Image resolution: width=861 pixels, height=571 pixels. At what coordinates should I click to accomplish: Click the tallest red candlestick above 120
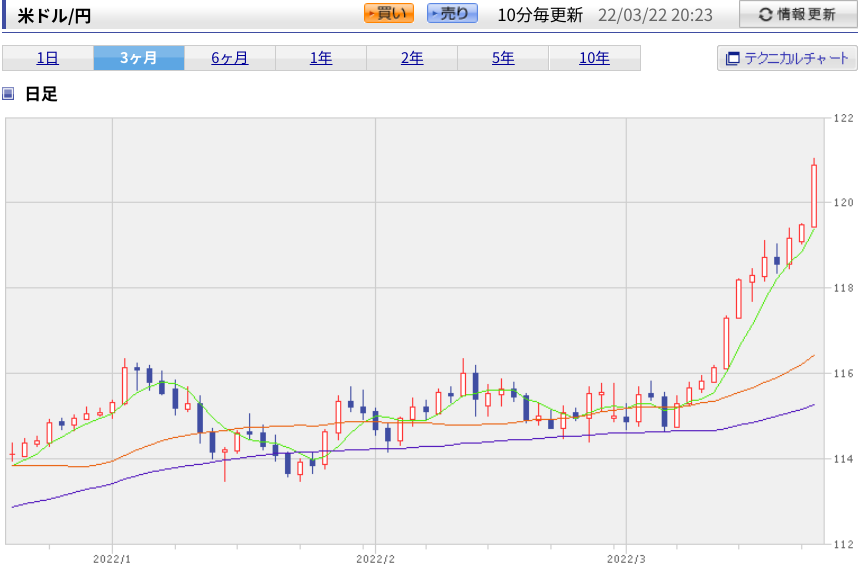coord(814,195)
